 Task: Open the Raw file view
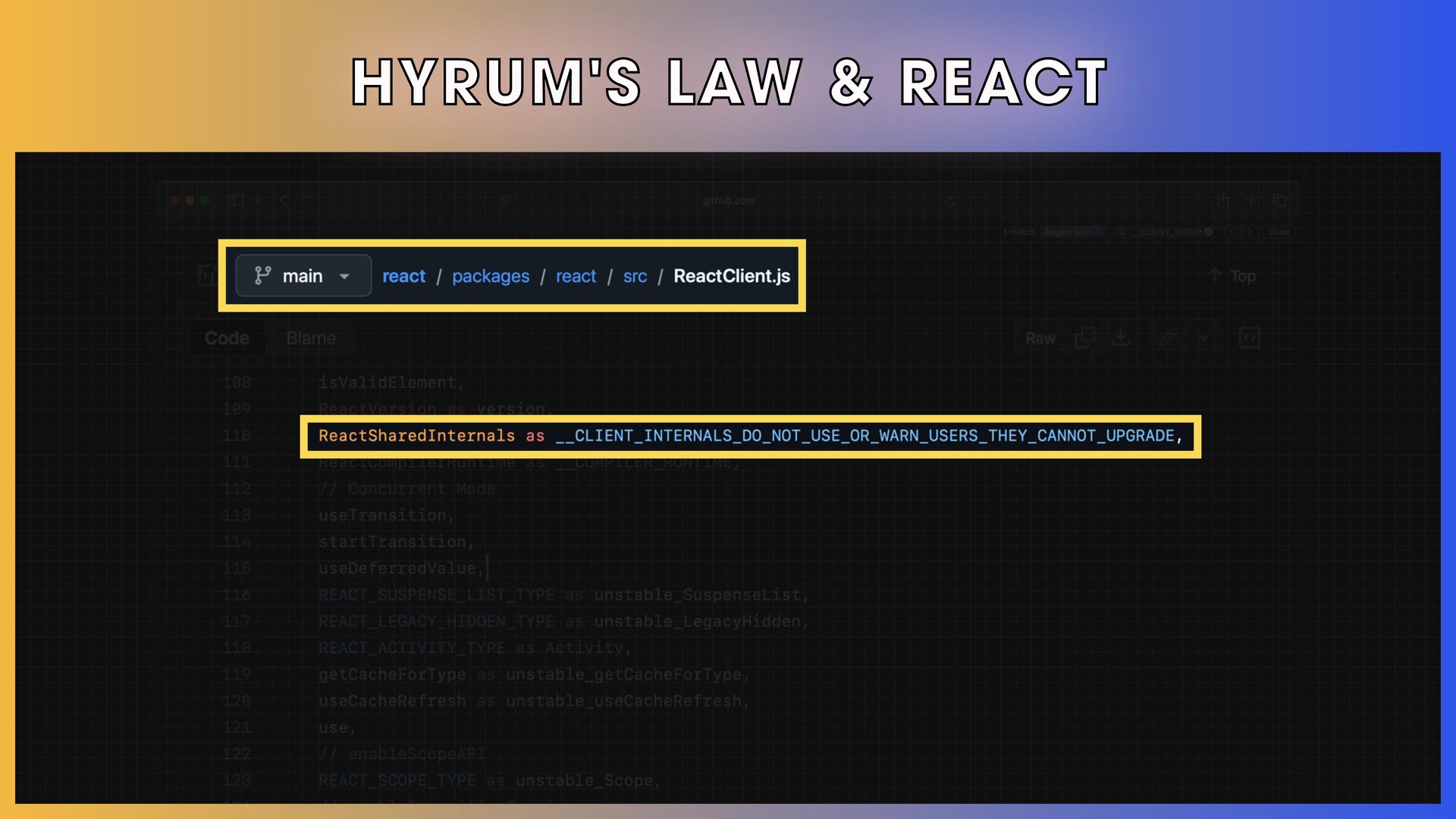tap(1040, 338)
